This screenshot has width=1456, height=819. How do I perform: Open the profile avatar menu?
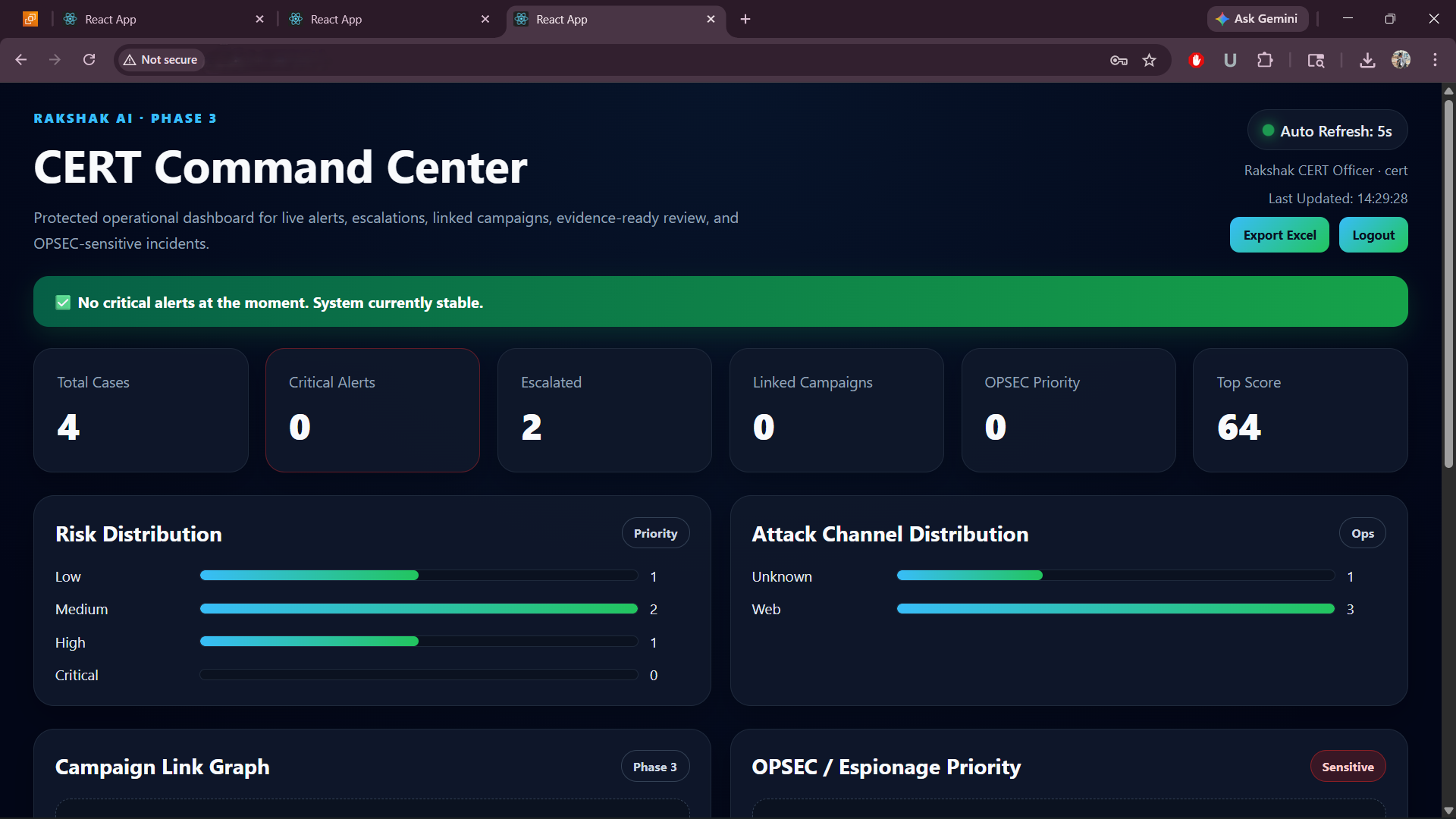point(1401,59)
